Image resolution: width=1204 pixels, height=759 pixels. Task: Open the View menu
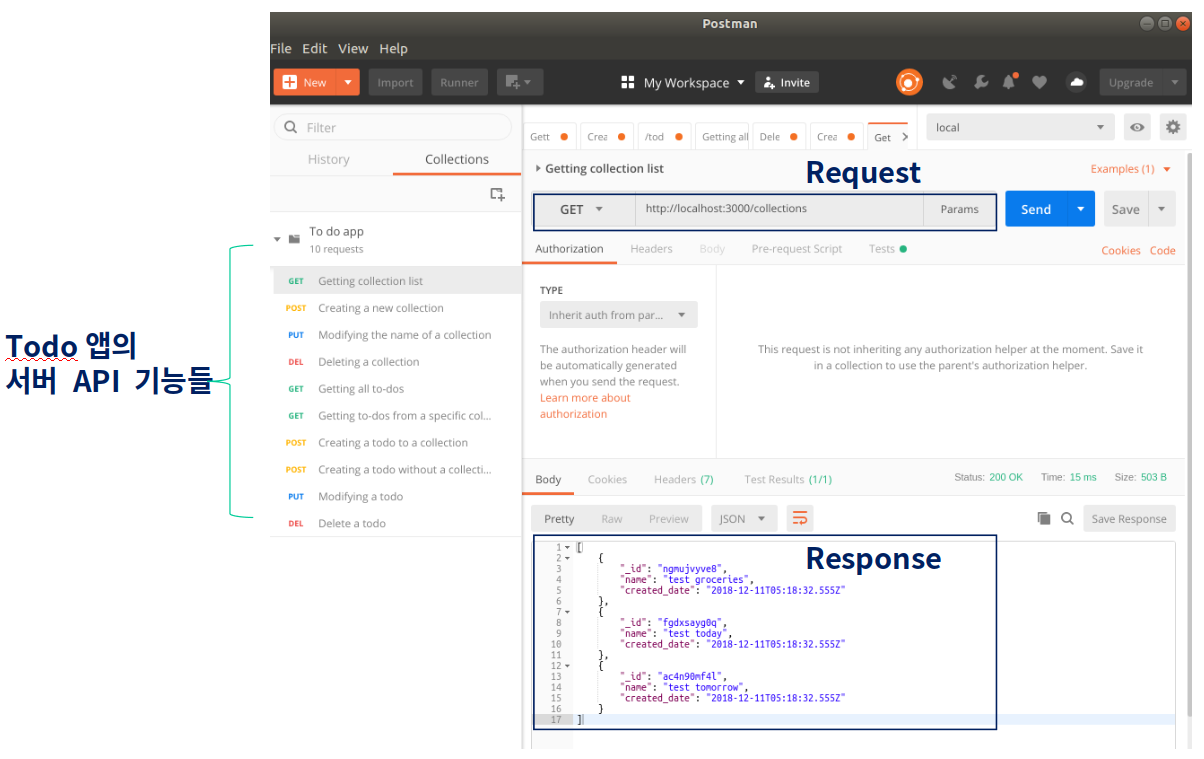point(353,48)
